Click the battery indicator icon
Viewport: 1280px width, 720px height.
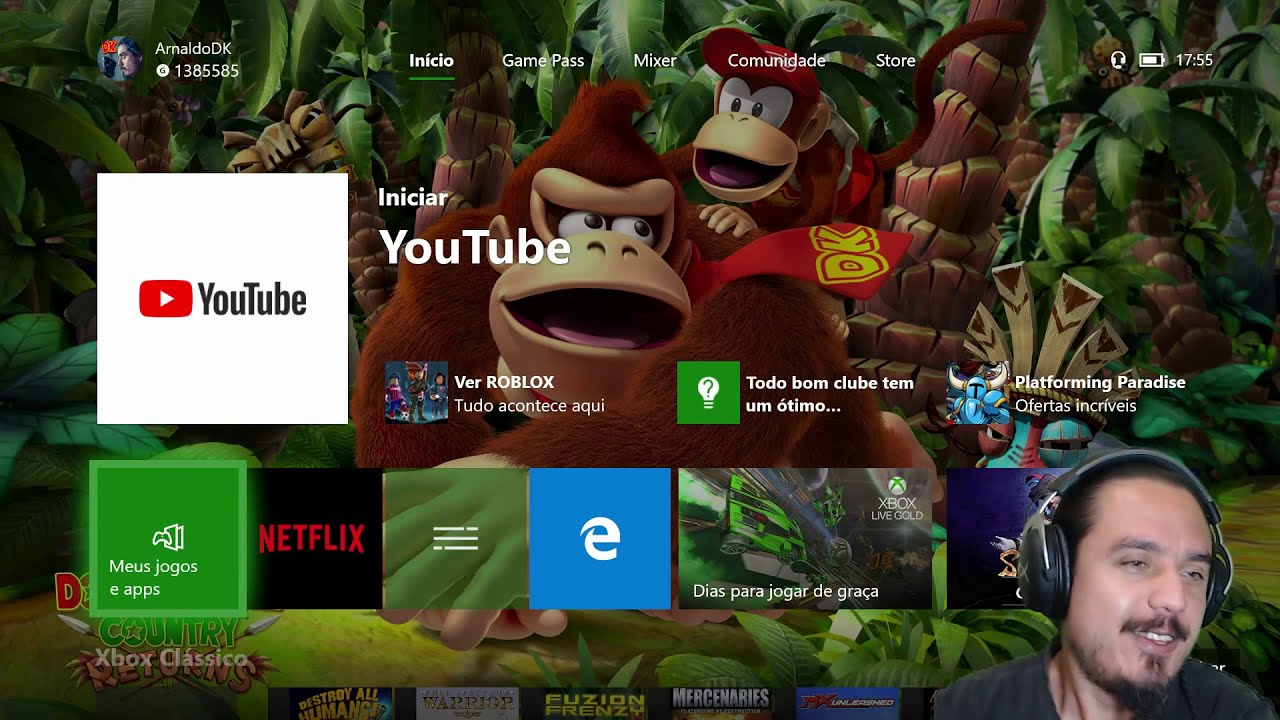tap(1152, 60)
